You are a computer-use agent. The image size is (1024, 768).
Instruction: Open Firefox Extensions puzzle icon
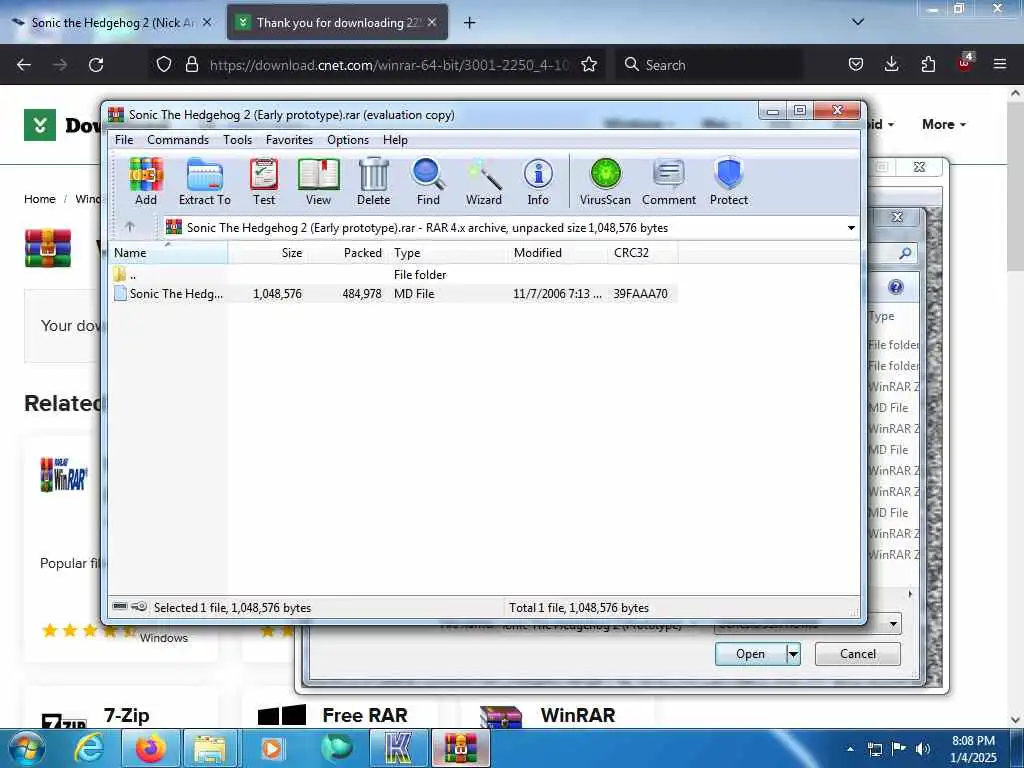928,65
